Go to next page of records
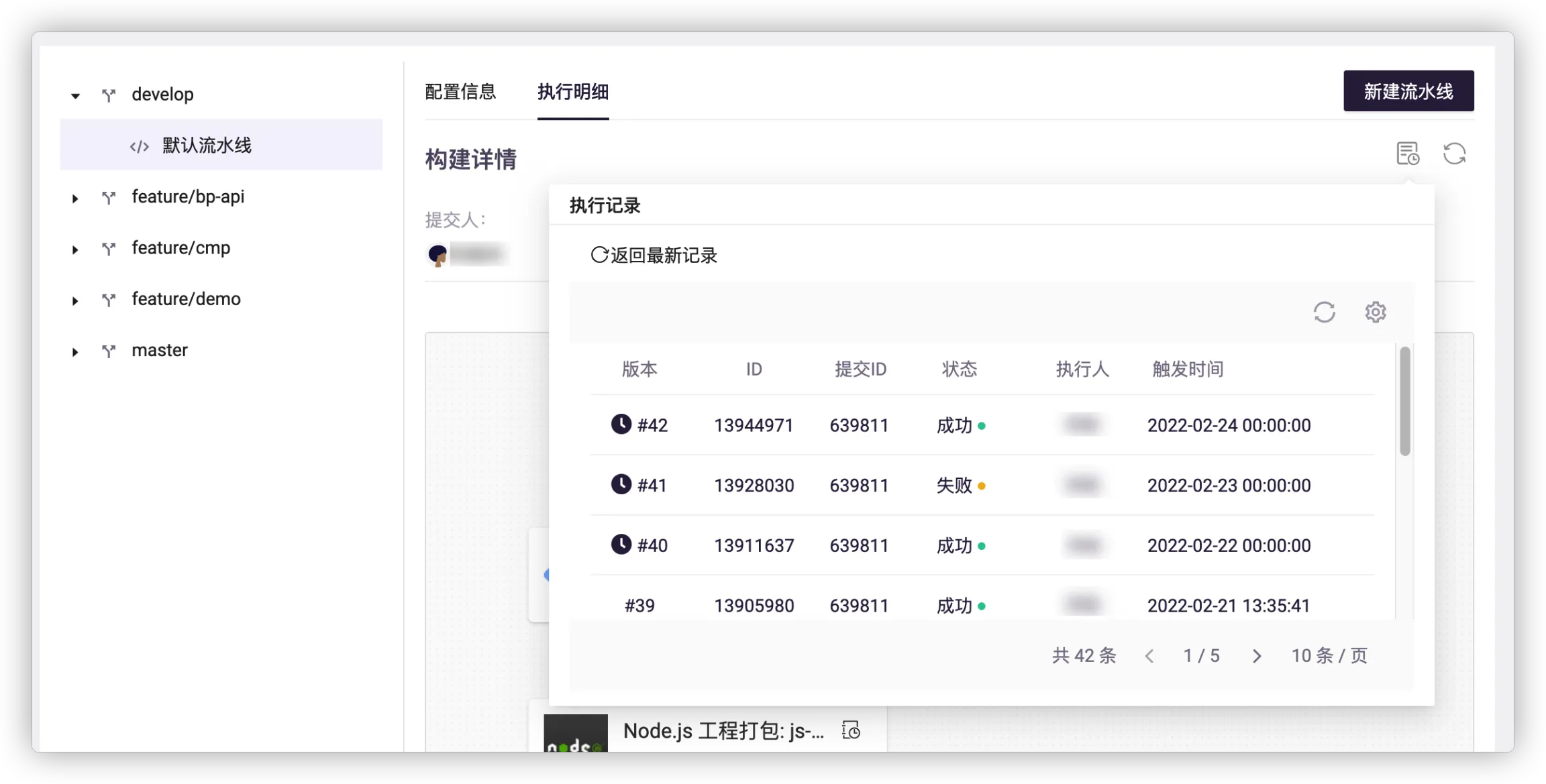The image size is (1546, 784). [1256, 656]
